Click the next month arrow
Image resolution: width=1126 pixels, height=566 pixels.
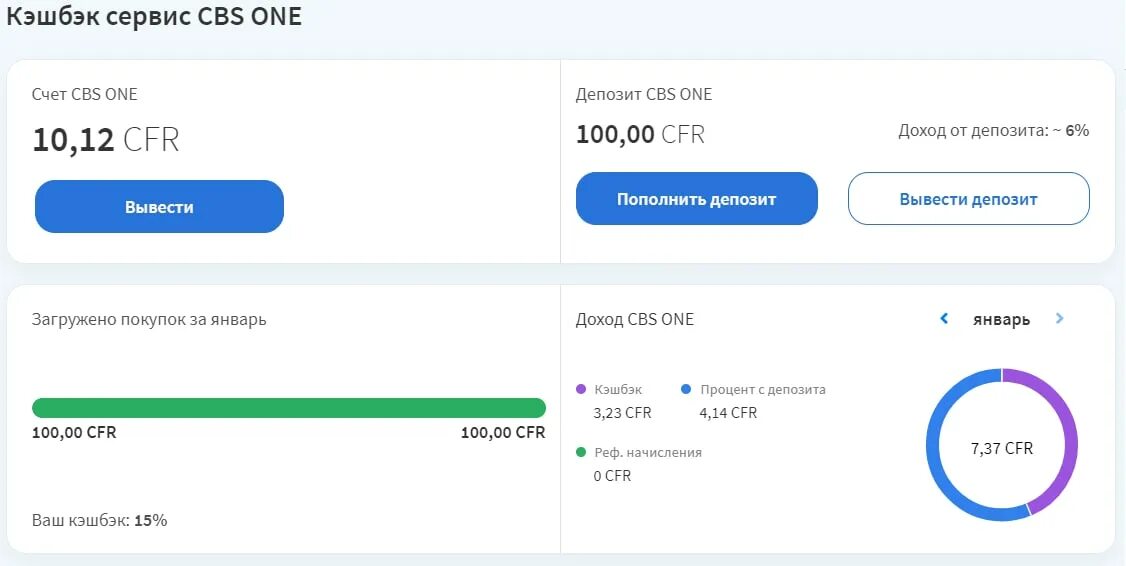click(1060, 319)
